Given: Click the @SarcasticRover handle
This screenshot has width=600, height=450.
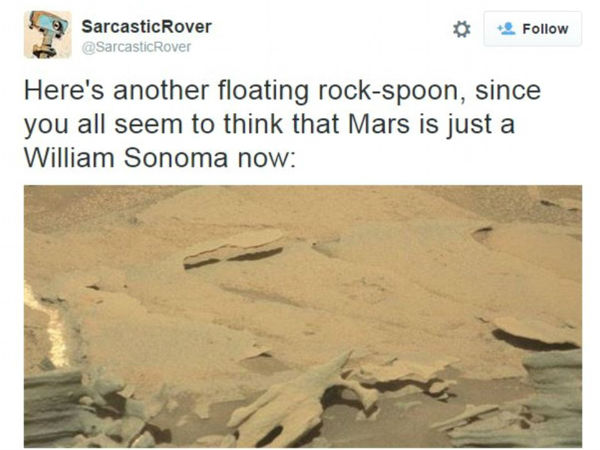Looking at the screenshot, I should (136, 47).
